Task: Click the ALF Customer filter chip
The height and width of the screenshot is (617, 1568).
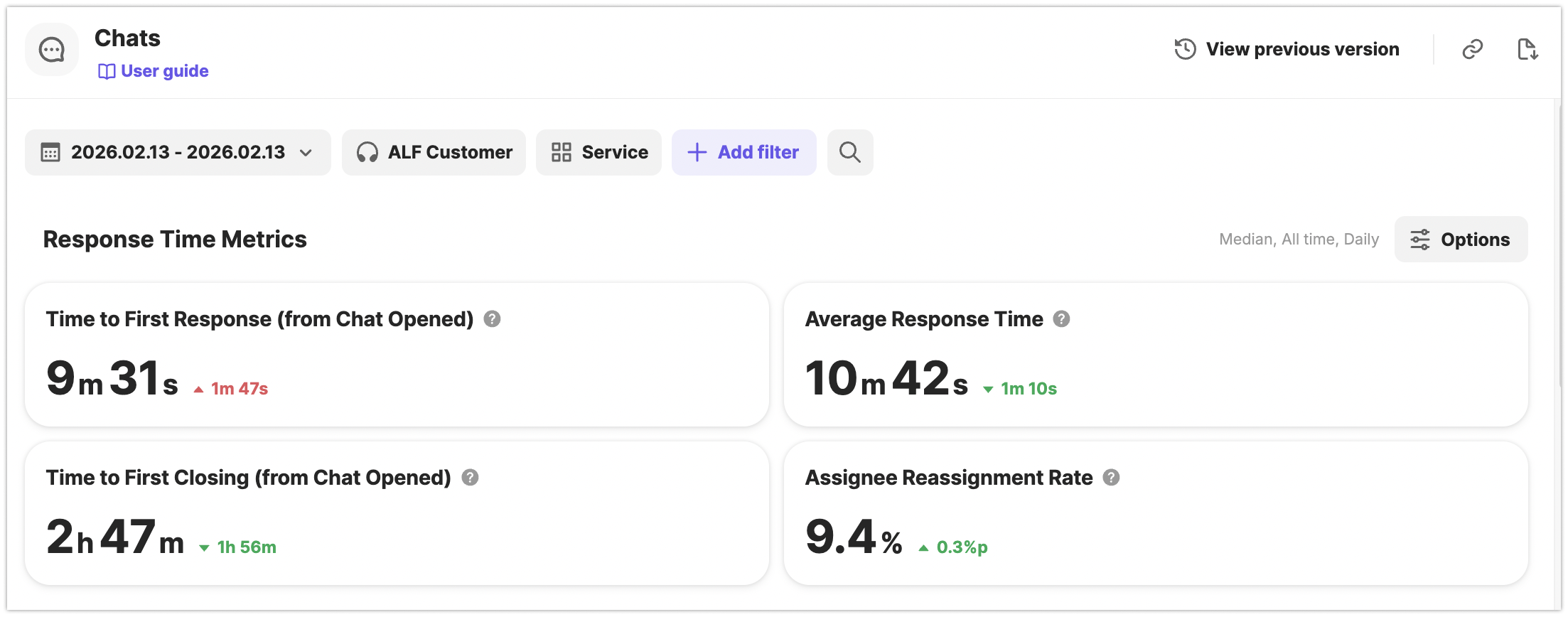Action: coord(434,152)
